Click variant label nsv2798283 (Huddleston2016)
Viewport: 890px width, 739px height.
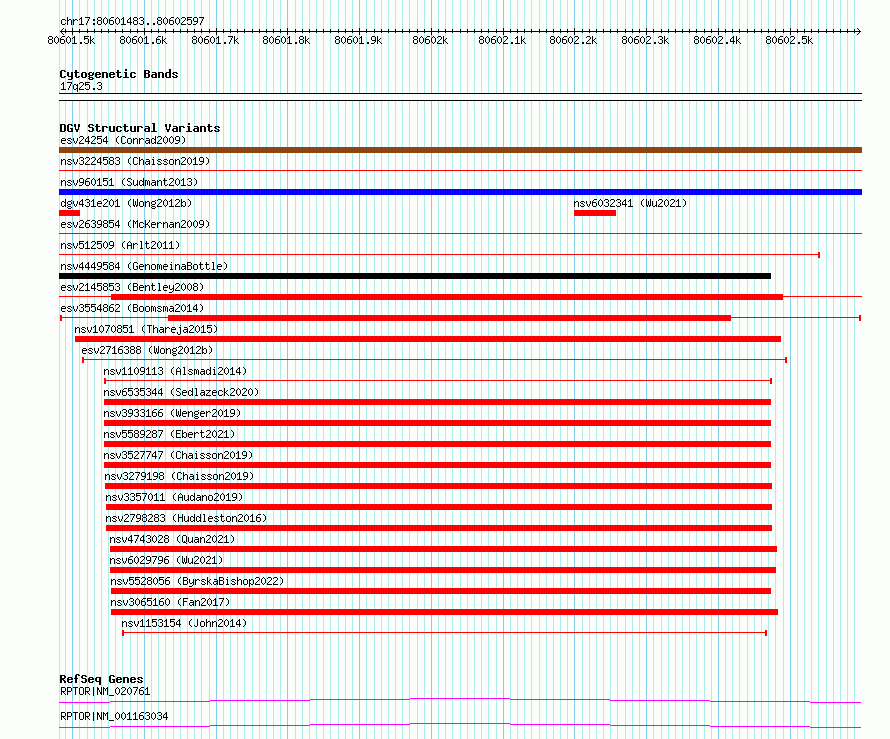point(186,518)
